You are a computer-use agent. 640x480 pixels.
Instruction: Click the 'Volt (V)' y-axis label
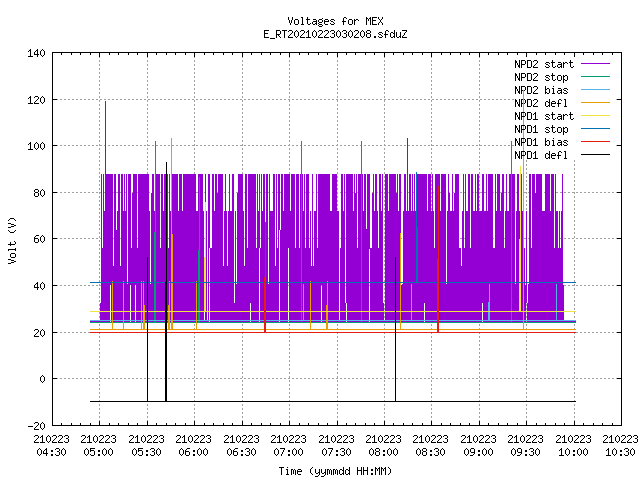[x=12, y=240]
